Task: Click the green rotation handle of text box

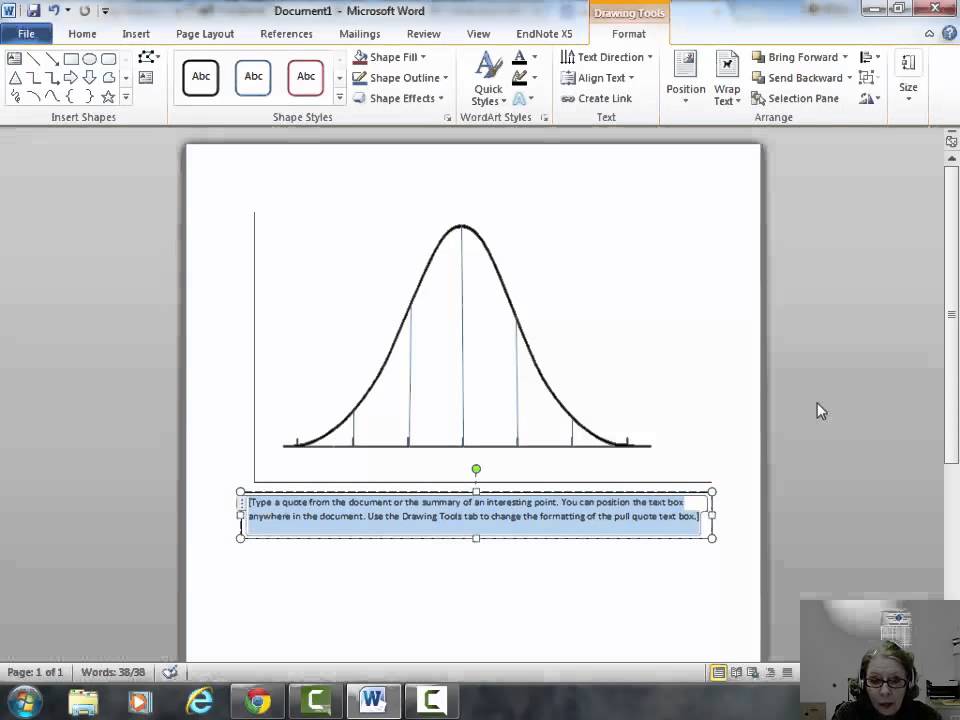Action: click(476, 470)
